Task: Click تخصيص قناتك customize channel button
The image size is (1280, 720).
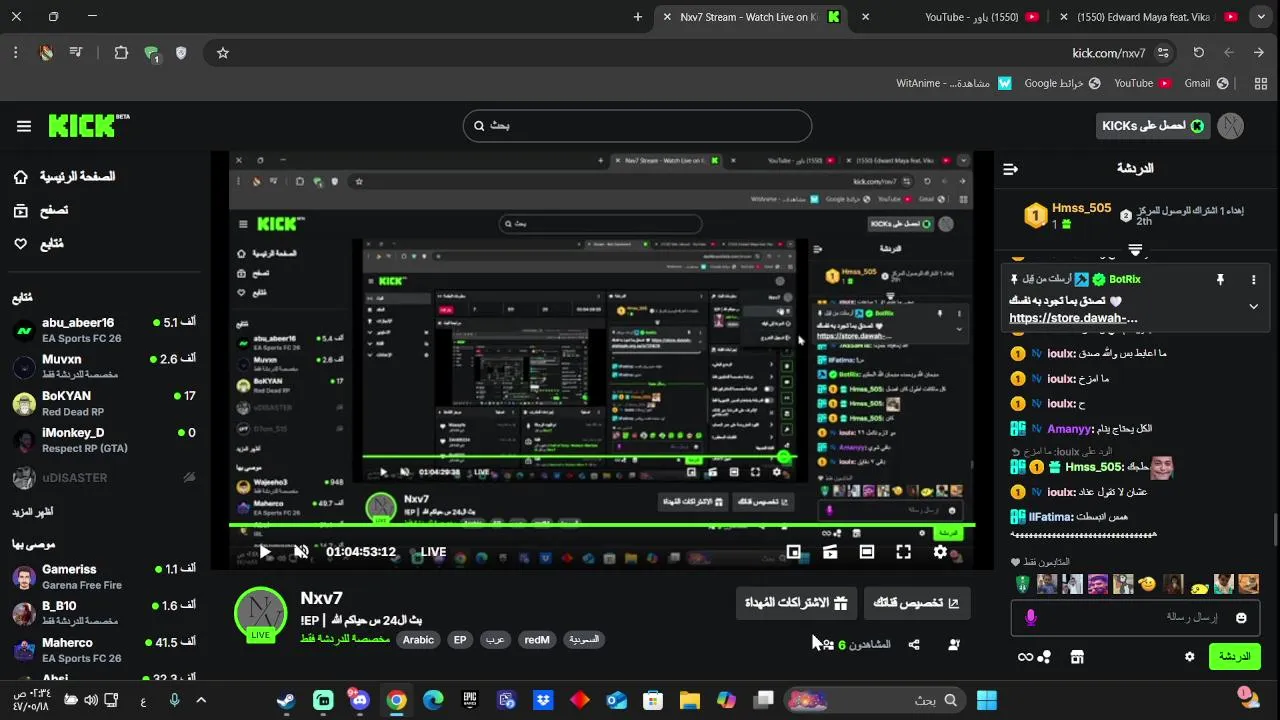Action: (916, 603)
